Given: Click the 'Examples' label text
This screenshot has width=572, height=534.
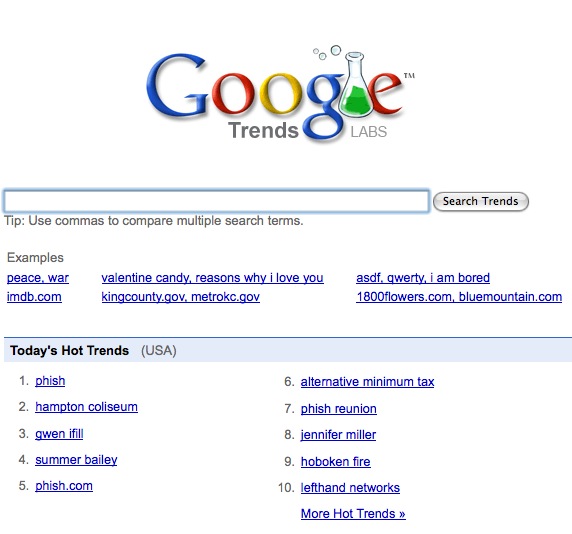Looking at the screenshot, I should click(35, 258).
